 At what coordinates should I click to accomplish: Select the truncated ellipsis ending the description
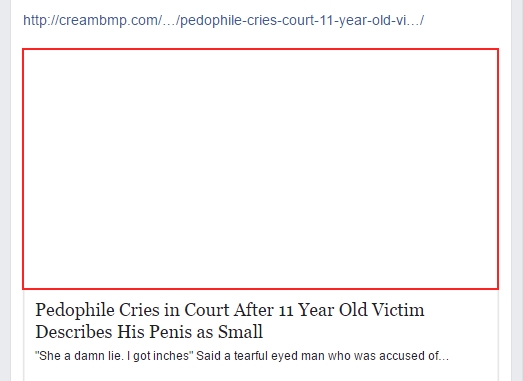click(445, 357)
